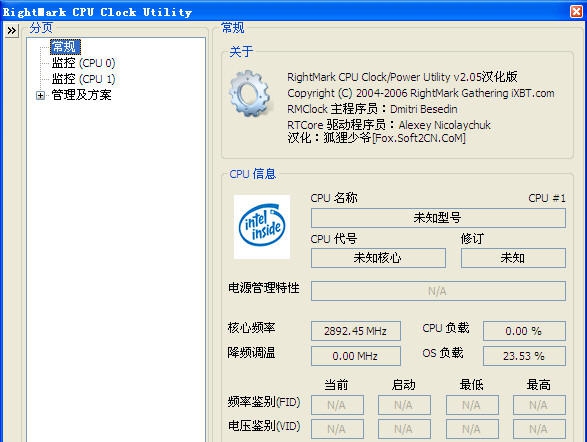Screen dimensions: 587x442
Task: Click the Intel Inside logo
Action: coord(262,226)
